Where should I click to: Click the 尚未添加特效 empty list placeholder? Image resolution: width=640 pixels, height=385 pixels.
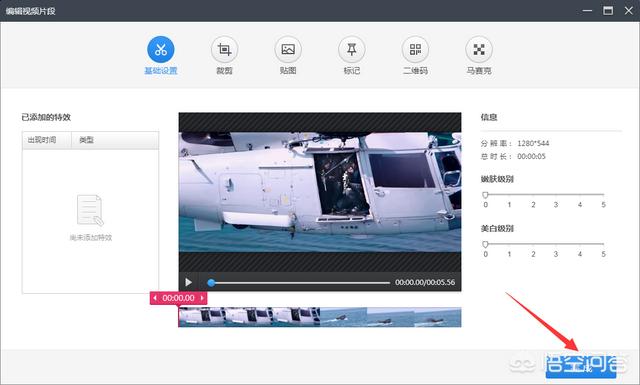[x=91, y=218]
